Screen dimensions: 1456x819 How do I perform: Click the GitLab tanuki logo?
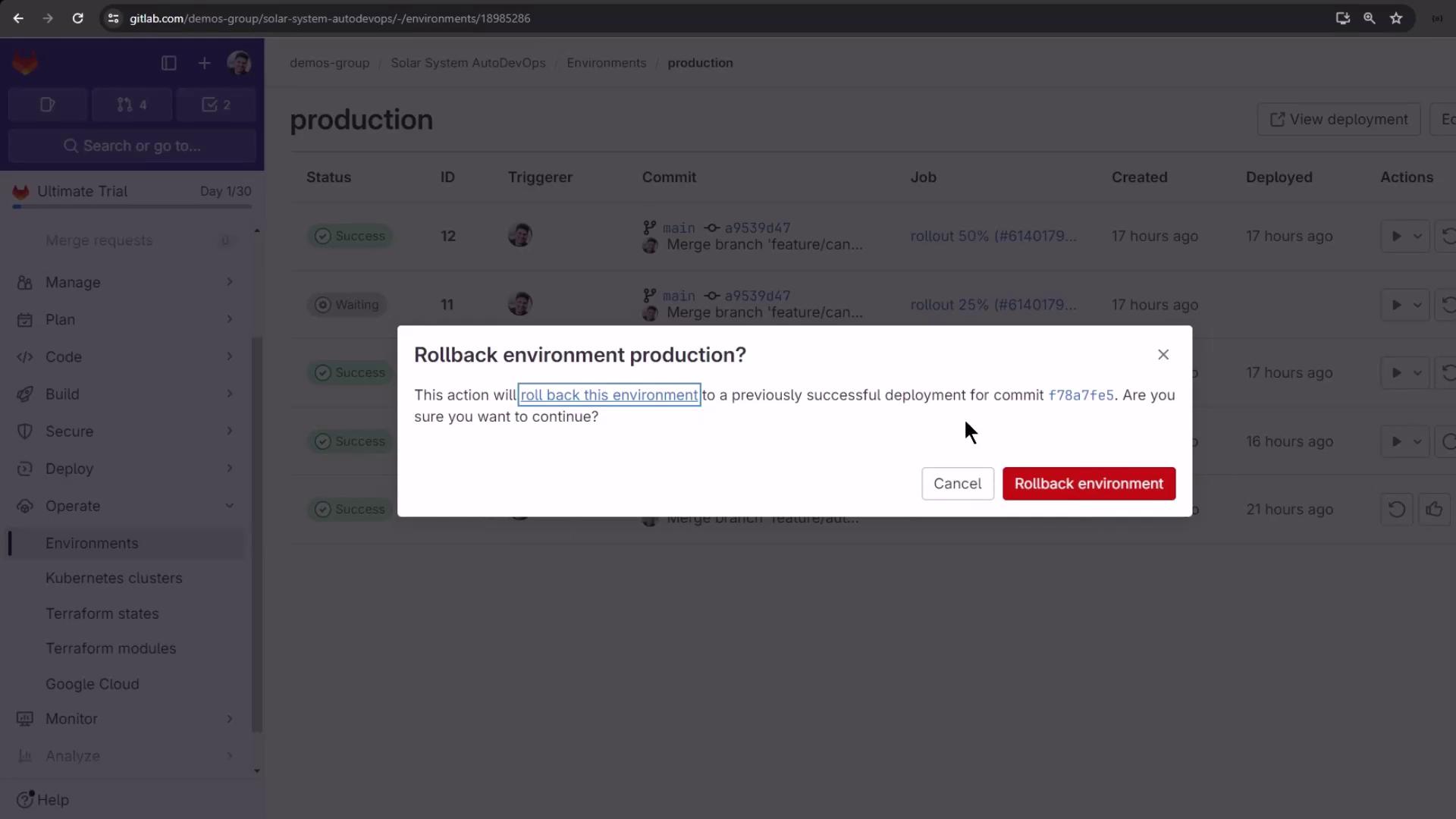[x=25, y=64]
